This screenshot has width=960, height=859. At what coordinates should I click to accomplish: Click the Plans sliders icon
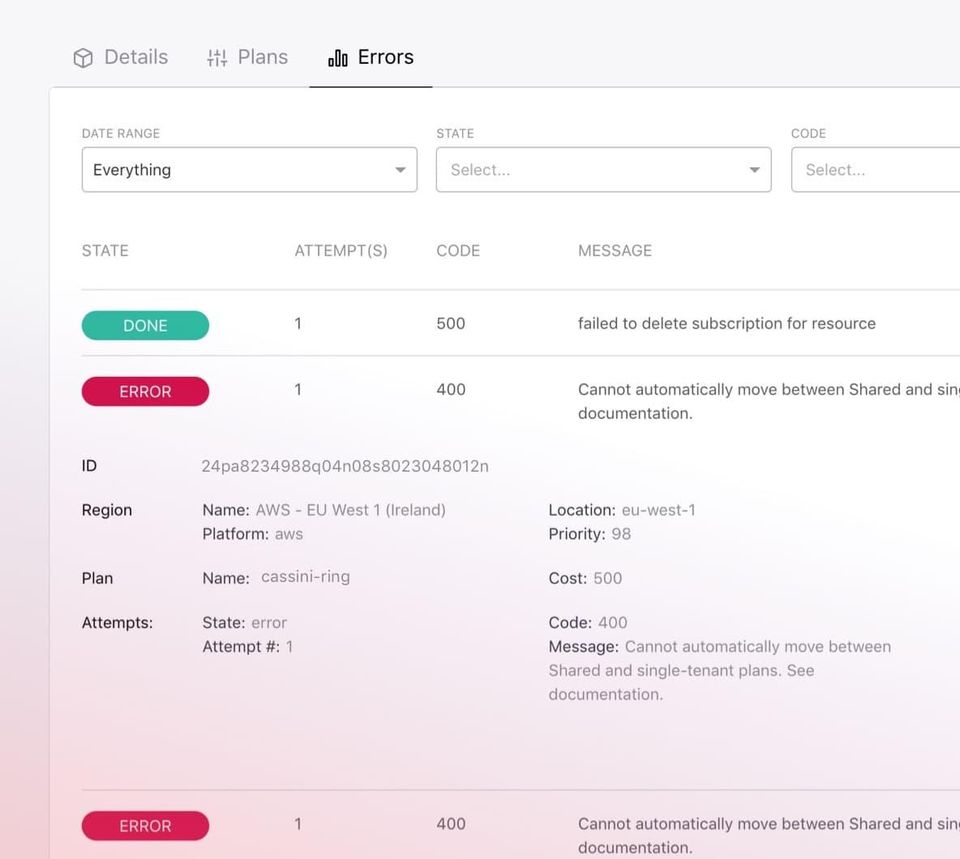(217, 58)
